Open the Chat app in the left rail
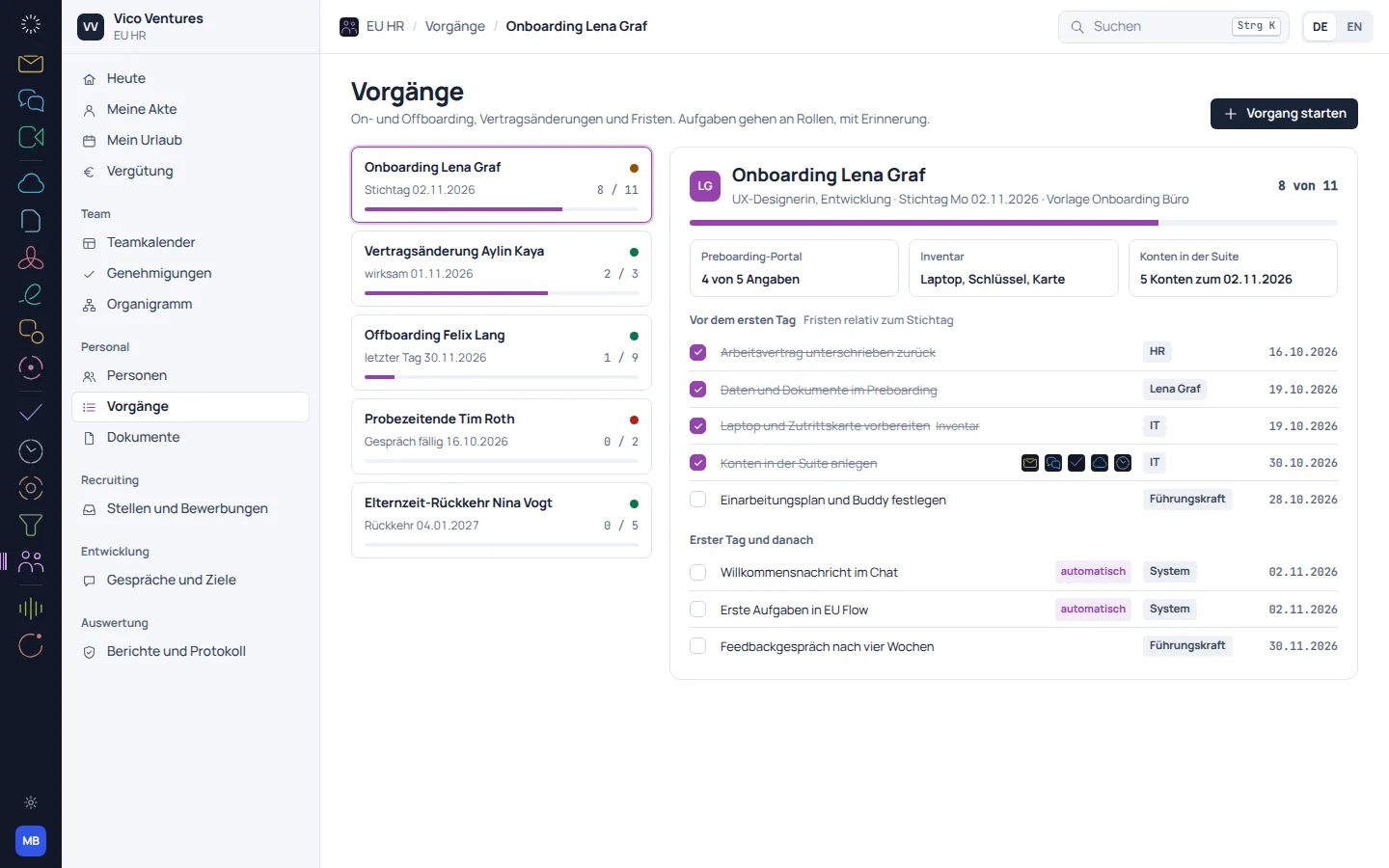The image size is (1389, 868). 31,100
